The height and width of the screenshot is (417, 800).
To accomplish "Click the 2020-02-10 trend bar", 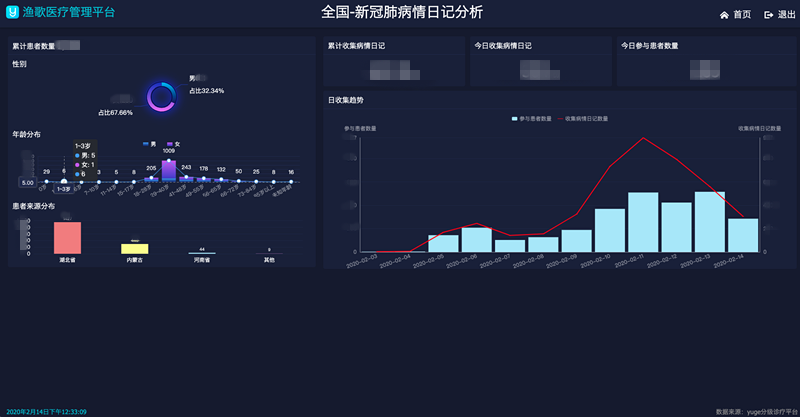I will (x=610, y=230).
